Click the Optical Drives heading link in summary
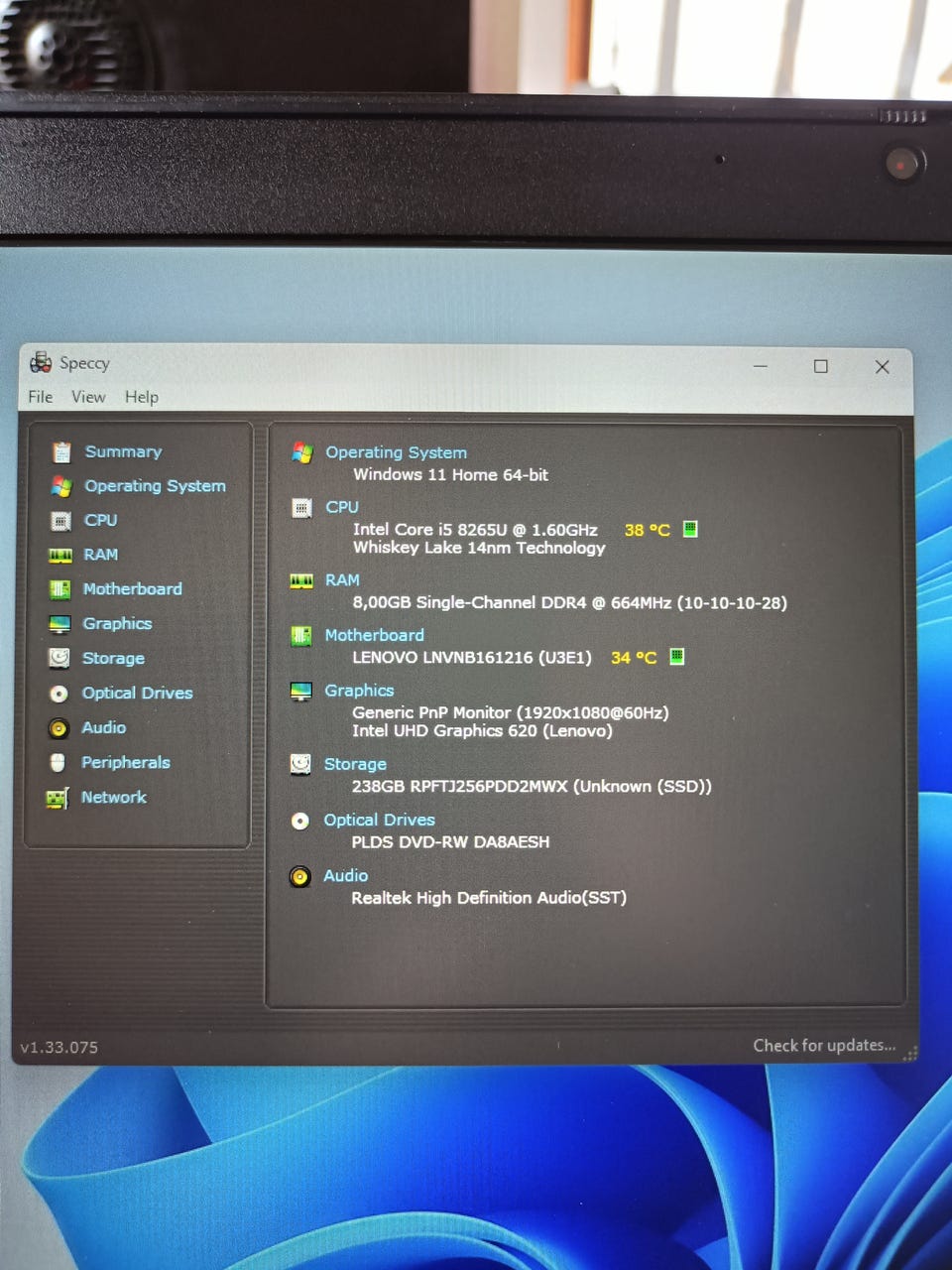 tap(379, 820)
